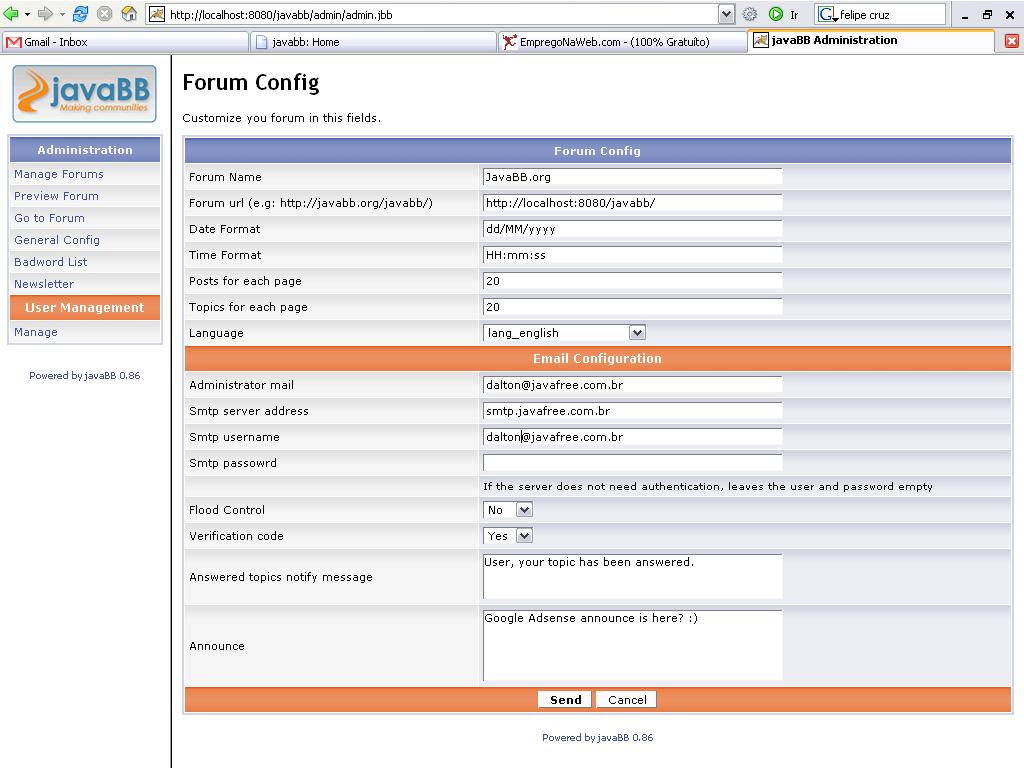Switch to the Gmail - Inbox tab

tap(124, 42)
